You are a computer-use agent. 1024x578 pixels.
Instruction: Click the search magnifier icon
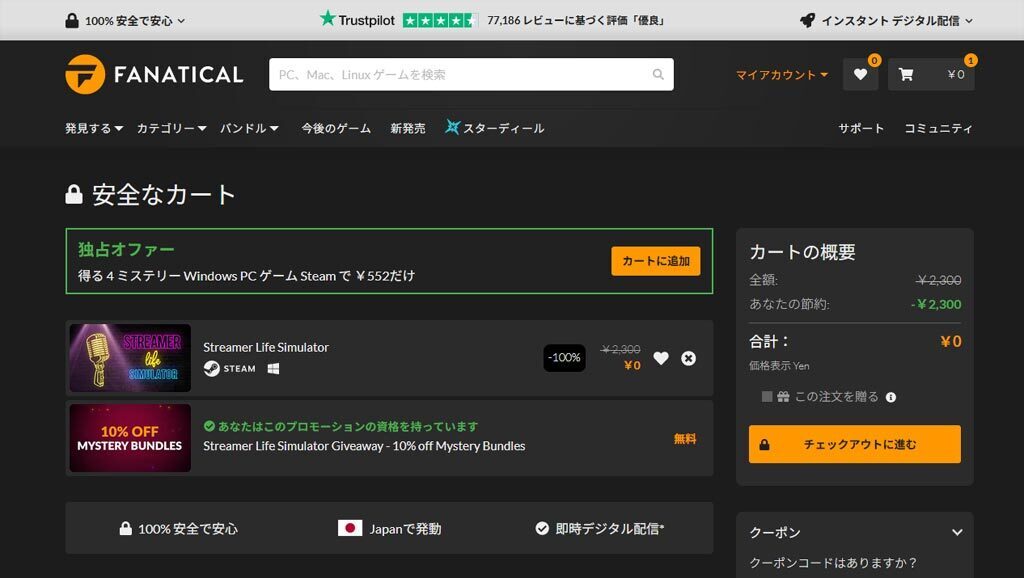click(658, 74)
